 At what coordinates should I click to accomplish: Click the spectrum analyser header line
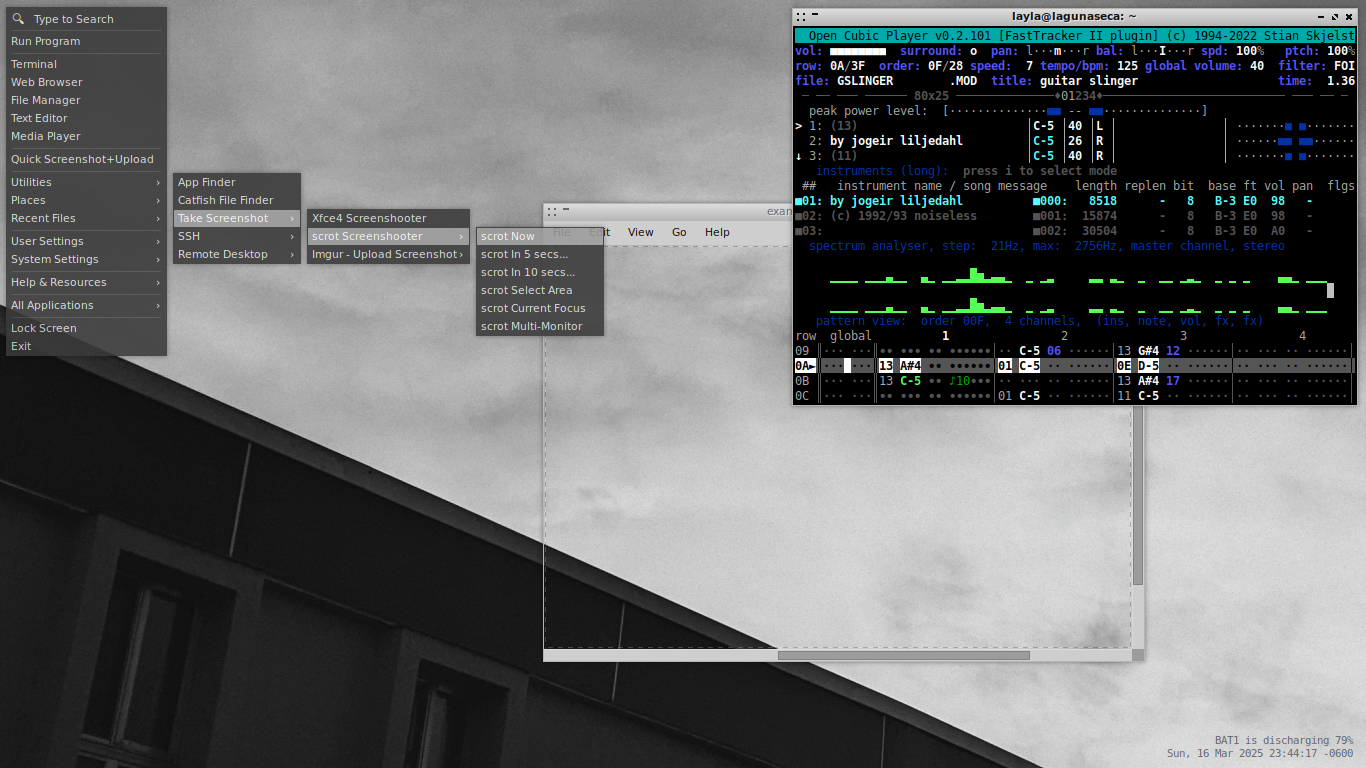click(1047, 246)
